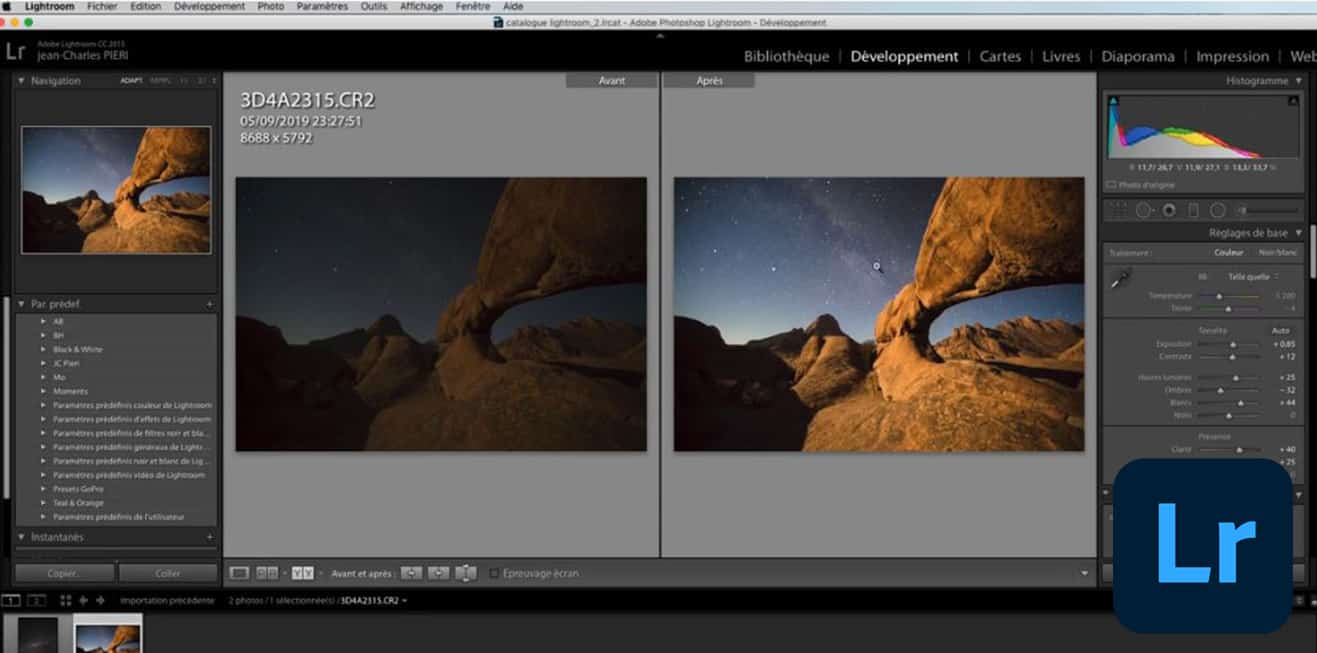Expand the Teal & Orange preset folder
The image size is (1317, 653).
coord(44,503)
